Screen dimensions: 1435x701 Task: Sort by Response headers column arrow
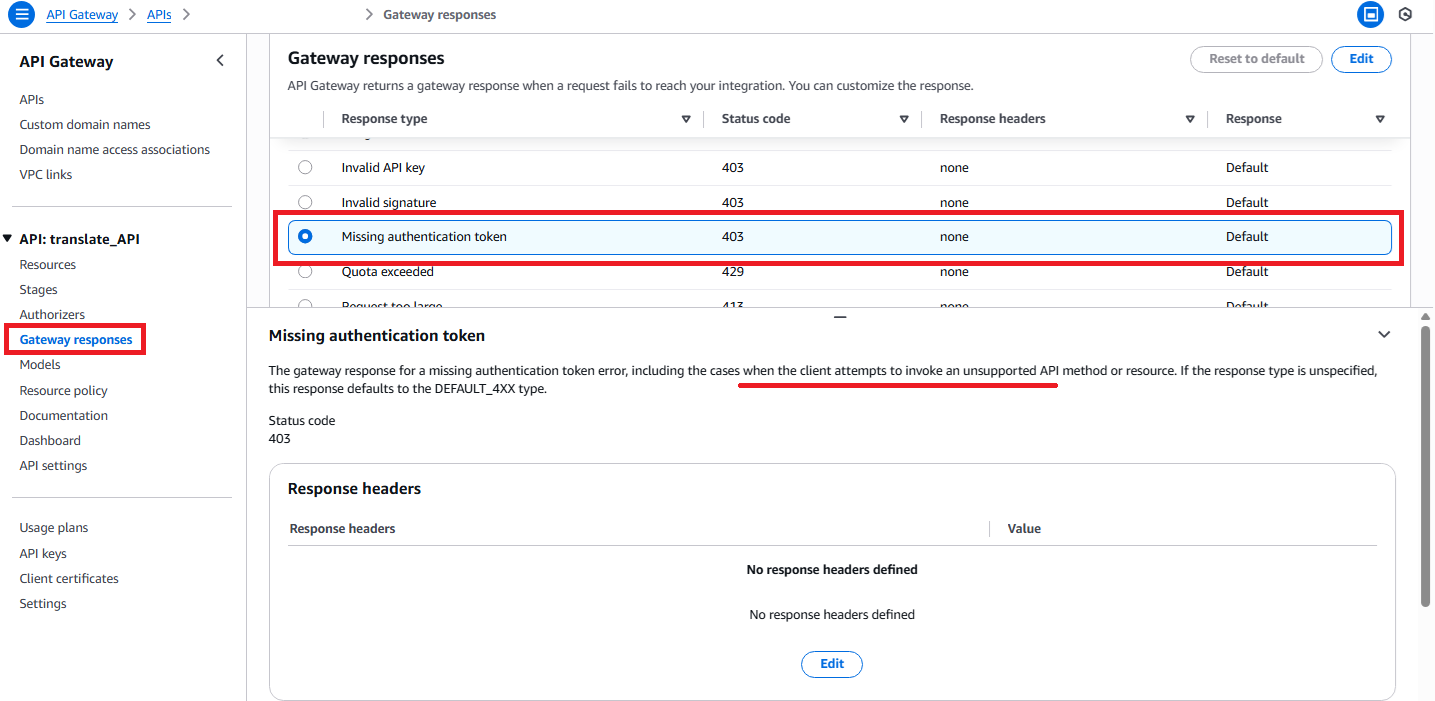(x=1190, y=119)
